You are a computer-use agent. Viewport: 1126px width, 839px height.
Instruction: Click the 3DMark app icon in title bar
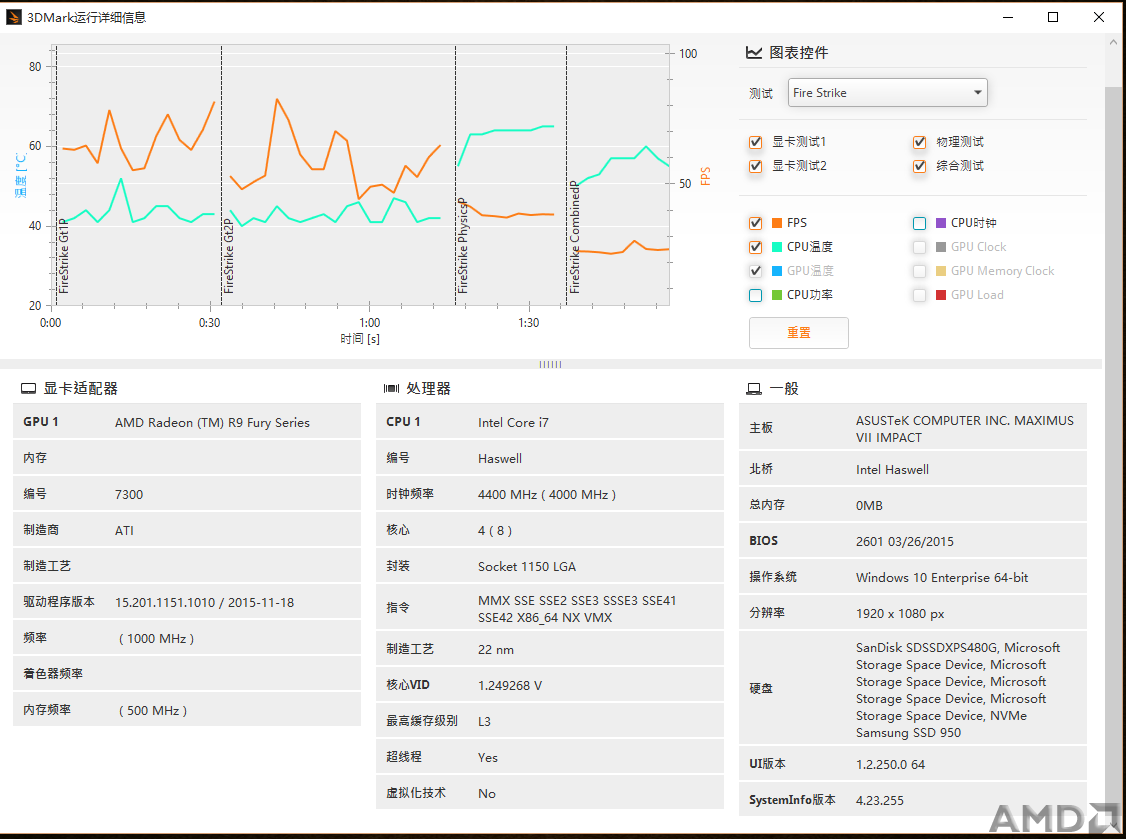[14, 17]
